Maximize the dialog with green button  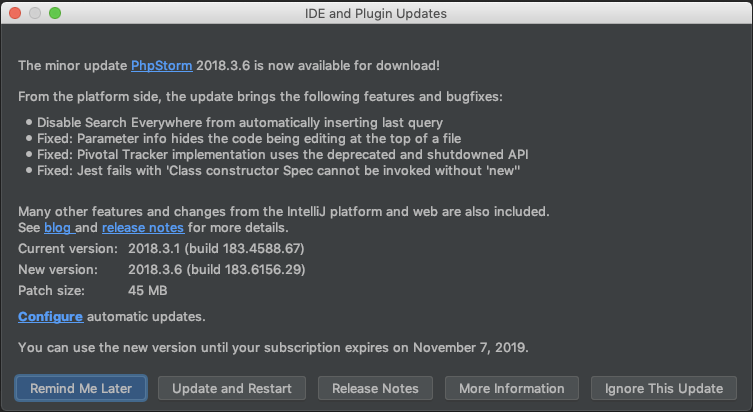click(55, 13)
